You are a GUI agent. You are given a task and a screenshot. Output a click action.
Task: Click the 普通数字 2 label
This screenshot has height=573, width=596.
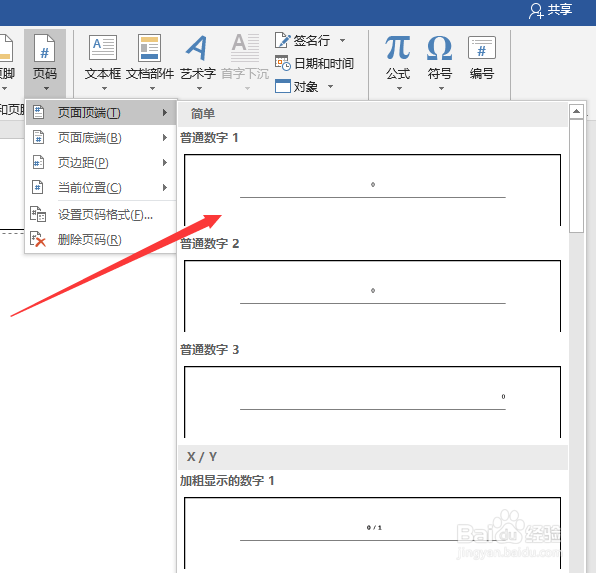point(209,244)
